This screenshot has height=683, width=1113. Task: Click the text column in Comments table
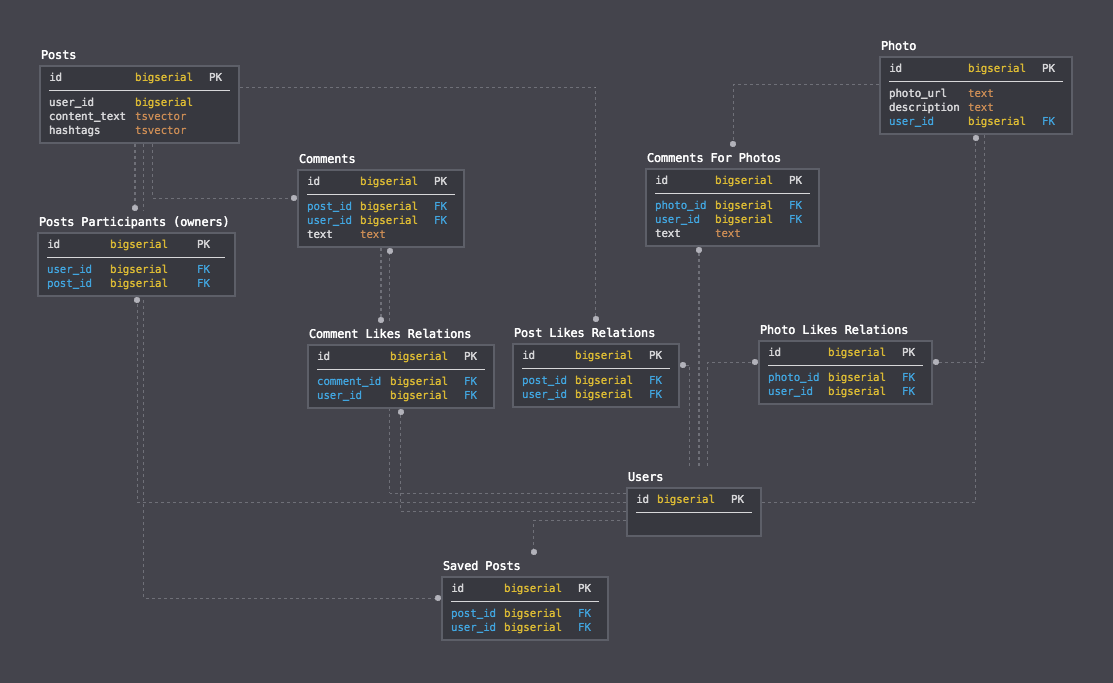319,234
